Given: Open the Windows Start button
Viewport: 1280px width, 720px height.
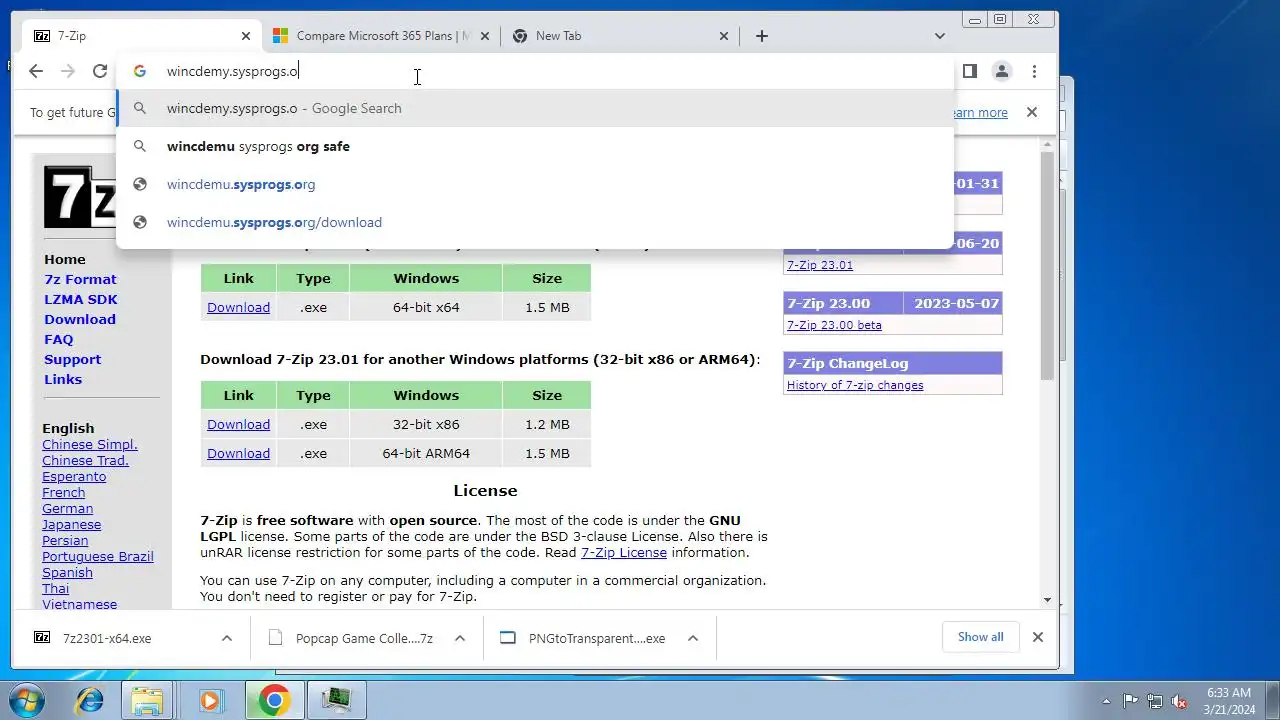Looking at the screenshot, I should (27, 700).
